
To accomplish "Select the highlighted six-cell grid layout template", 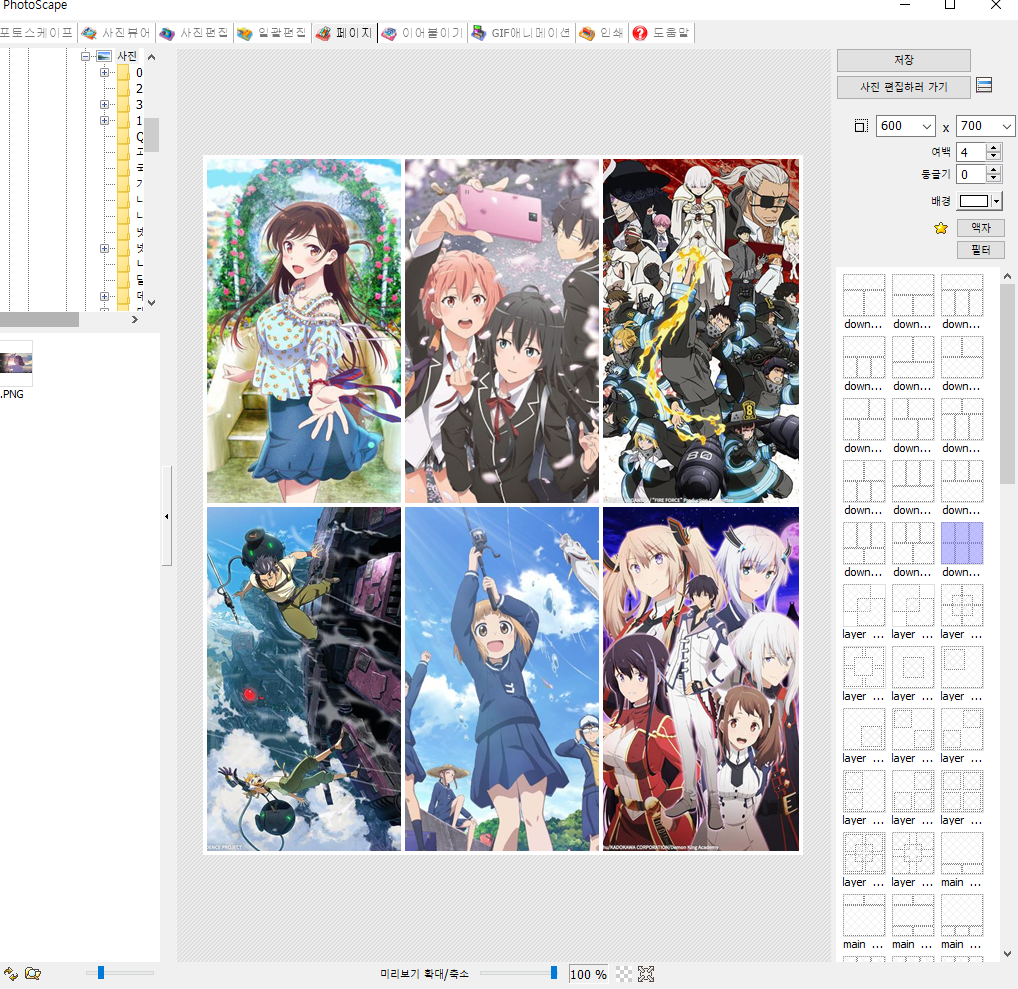I will pyautogui.click(x=962, y=543).
